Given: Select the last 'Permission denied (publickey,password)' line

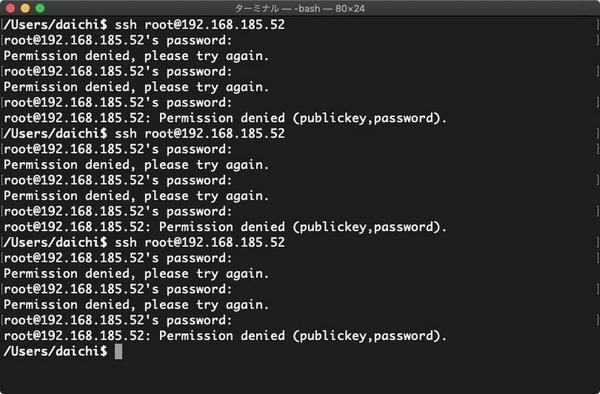Looking at the screenshot, I should pyautogui.click(x=225, y=336).
